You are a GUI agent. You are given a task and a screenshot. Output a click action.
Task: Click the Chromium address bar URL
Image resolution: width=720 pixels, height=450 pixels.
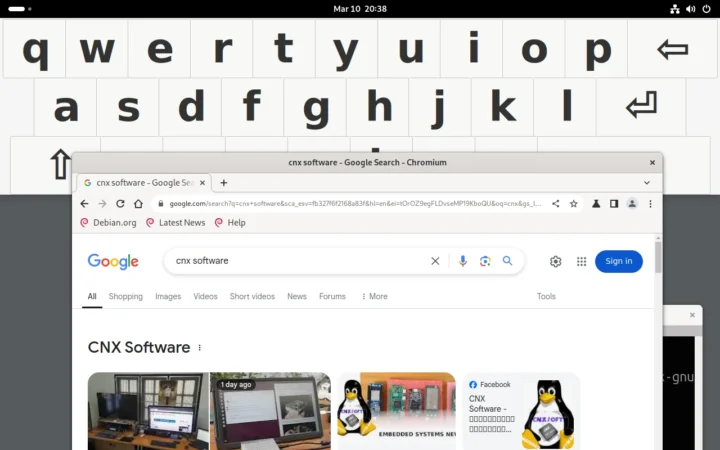(355, 203)
